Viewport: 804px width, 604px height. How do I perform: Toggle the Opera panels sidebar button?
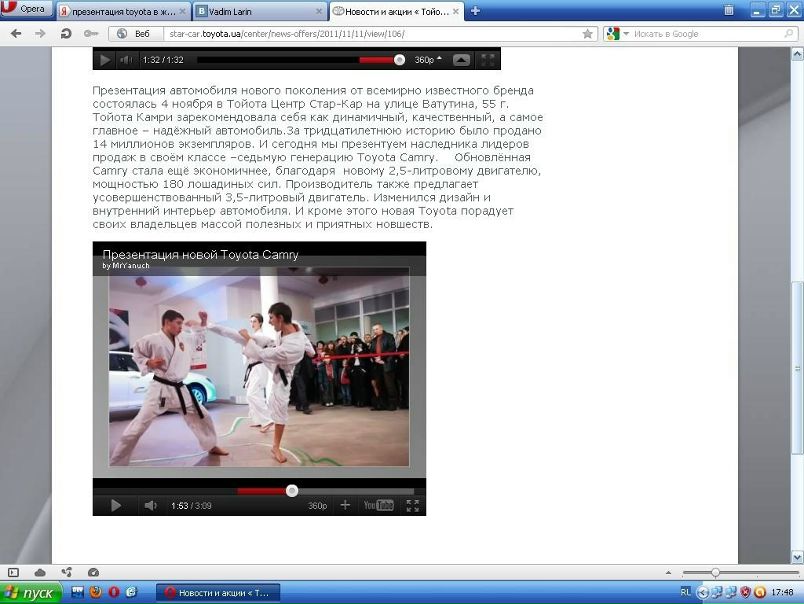point(14,572)
